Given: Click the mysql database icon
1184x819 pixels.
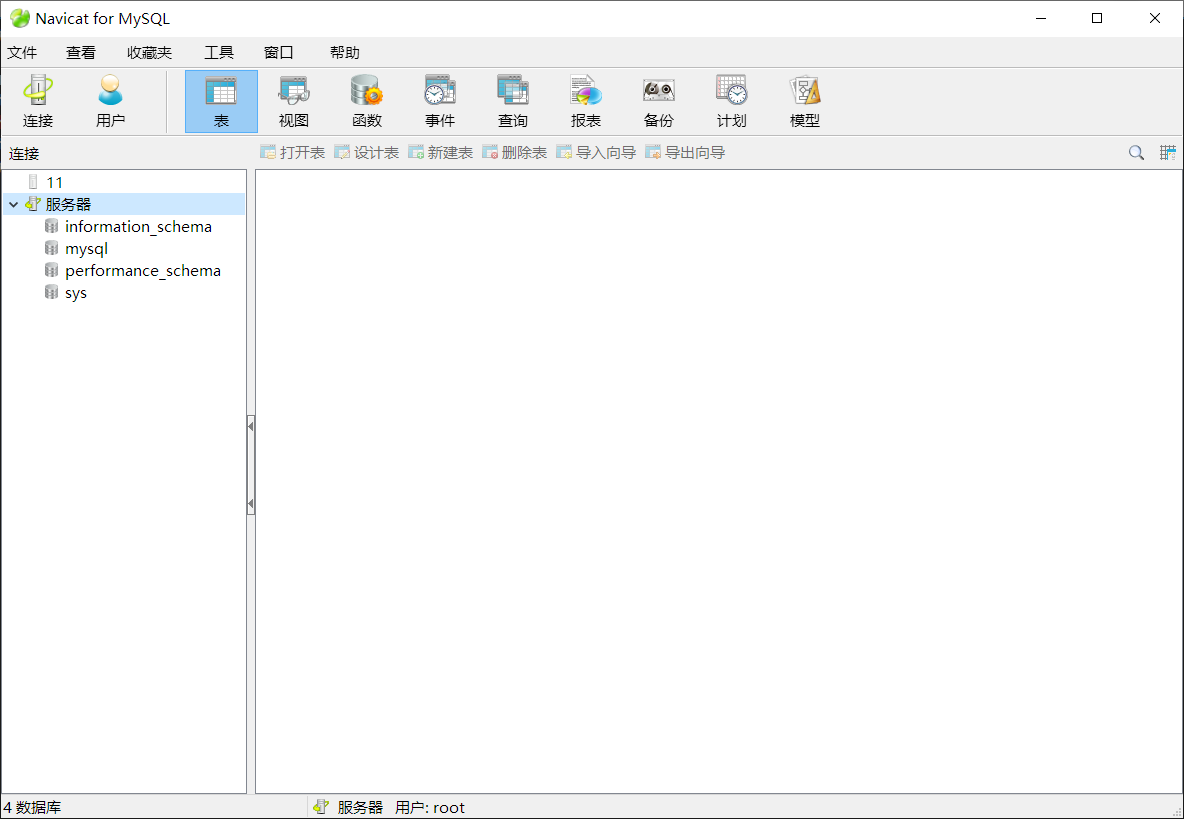Looking at the screenshot, I should click(x=51, y=248).
